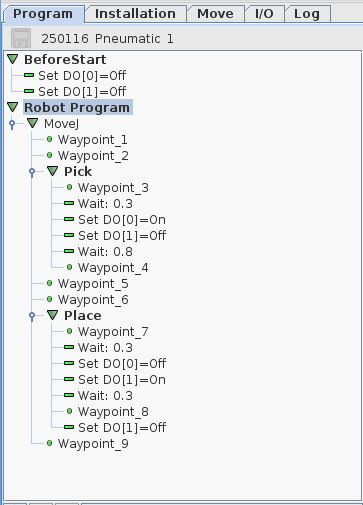Viewport: 363px width, 505px height.
Task: Collapse the BeforeStart section
Action: click(13, 59)
